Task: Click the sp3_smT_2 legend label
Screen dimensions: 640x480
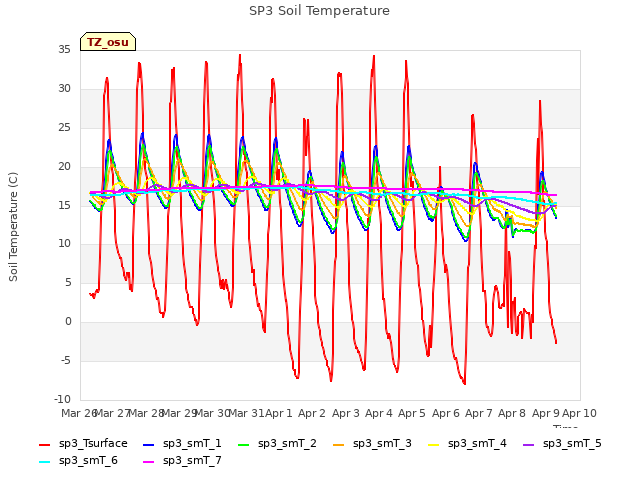Action: (287, 444)
